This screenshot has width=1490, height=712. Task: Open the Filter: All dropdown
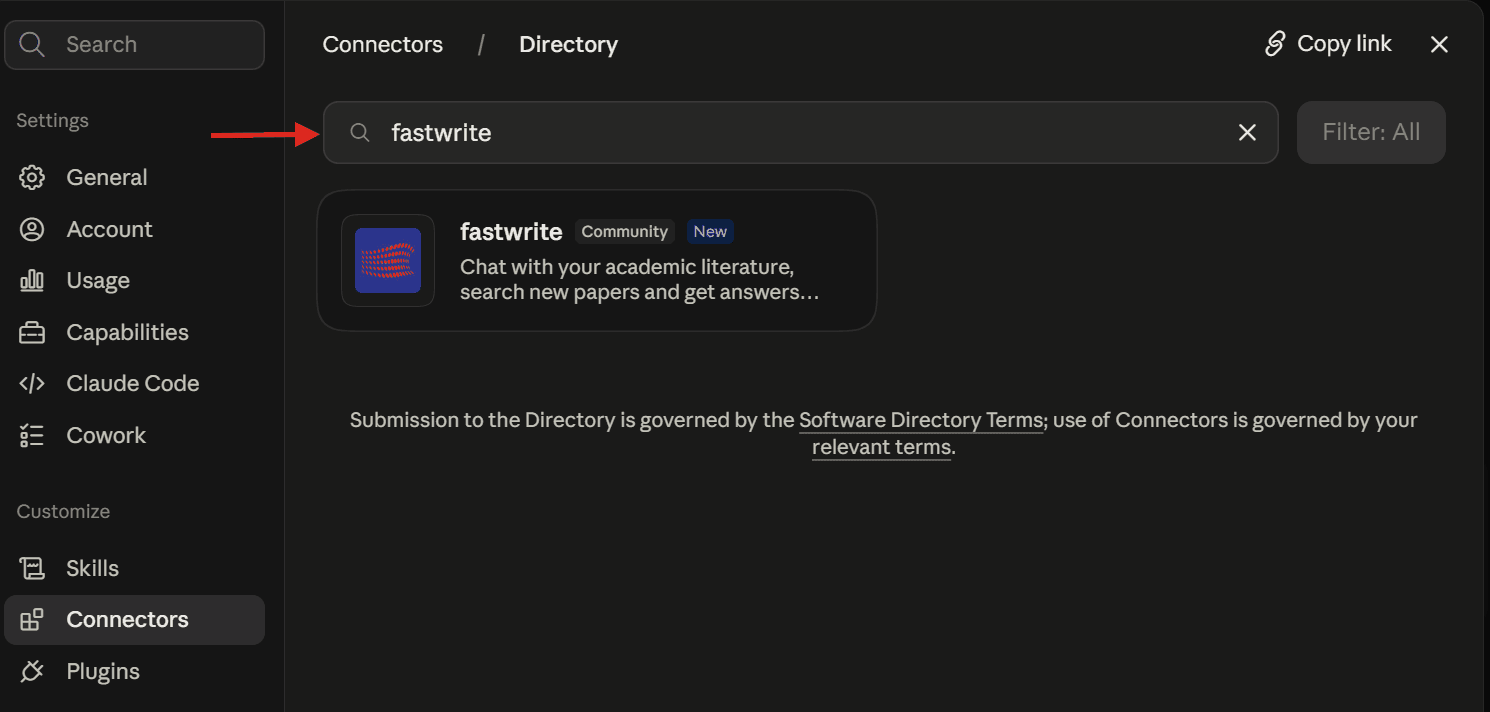pyautogui.click(x=1371, y=132)
